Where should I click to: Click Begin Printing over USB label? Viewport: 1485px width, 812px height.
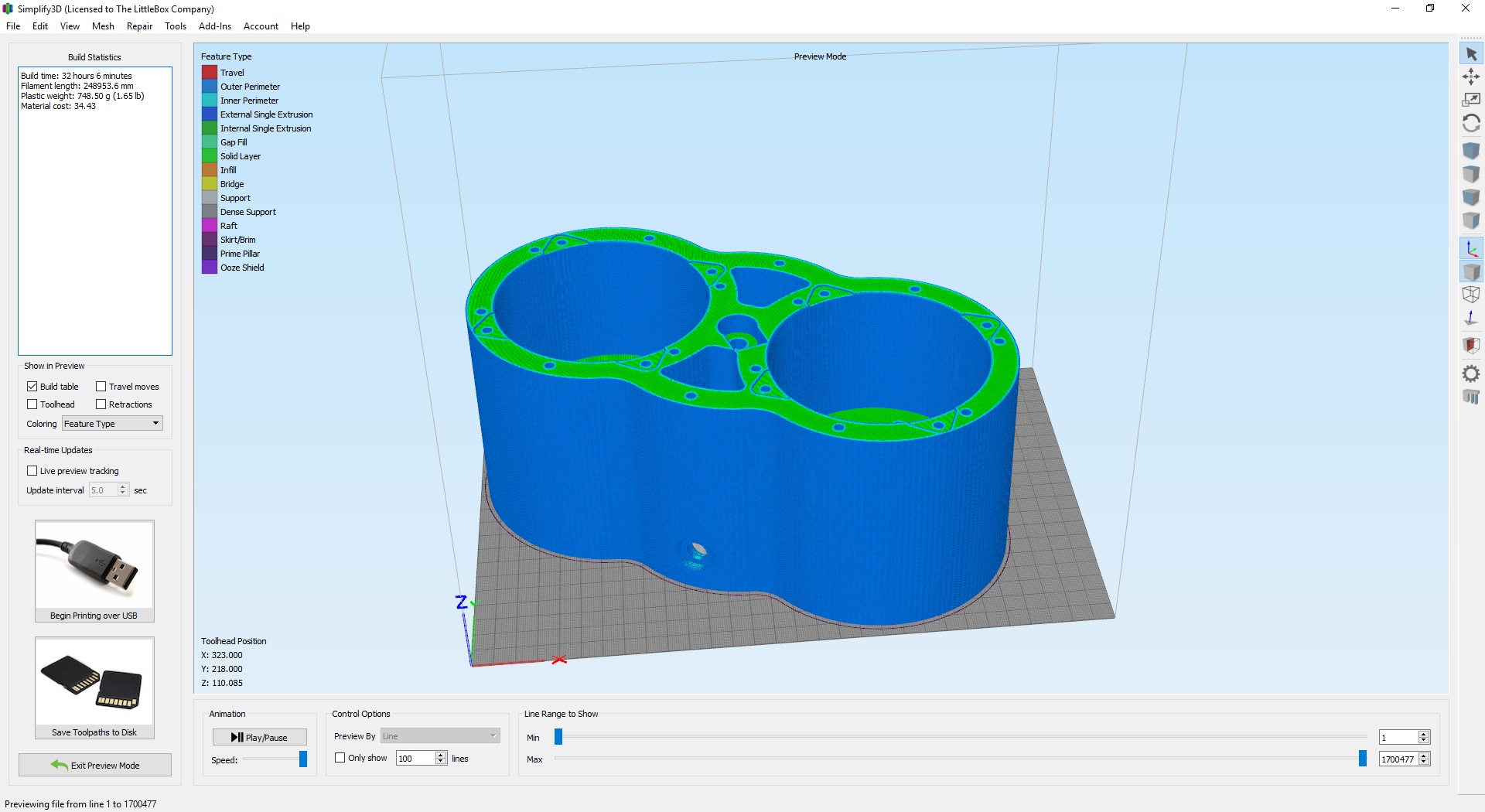point(94,616)
